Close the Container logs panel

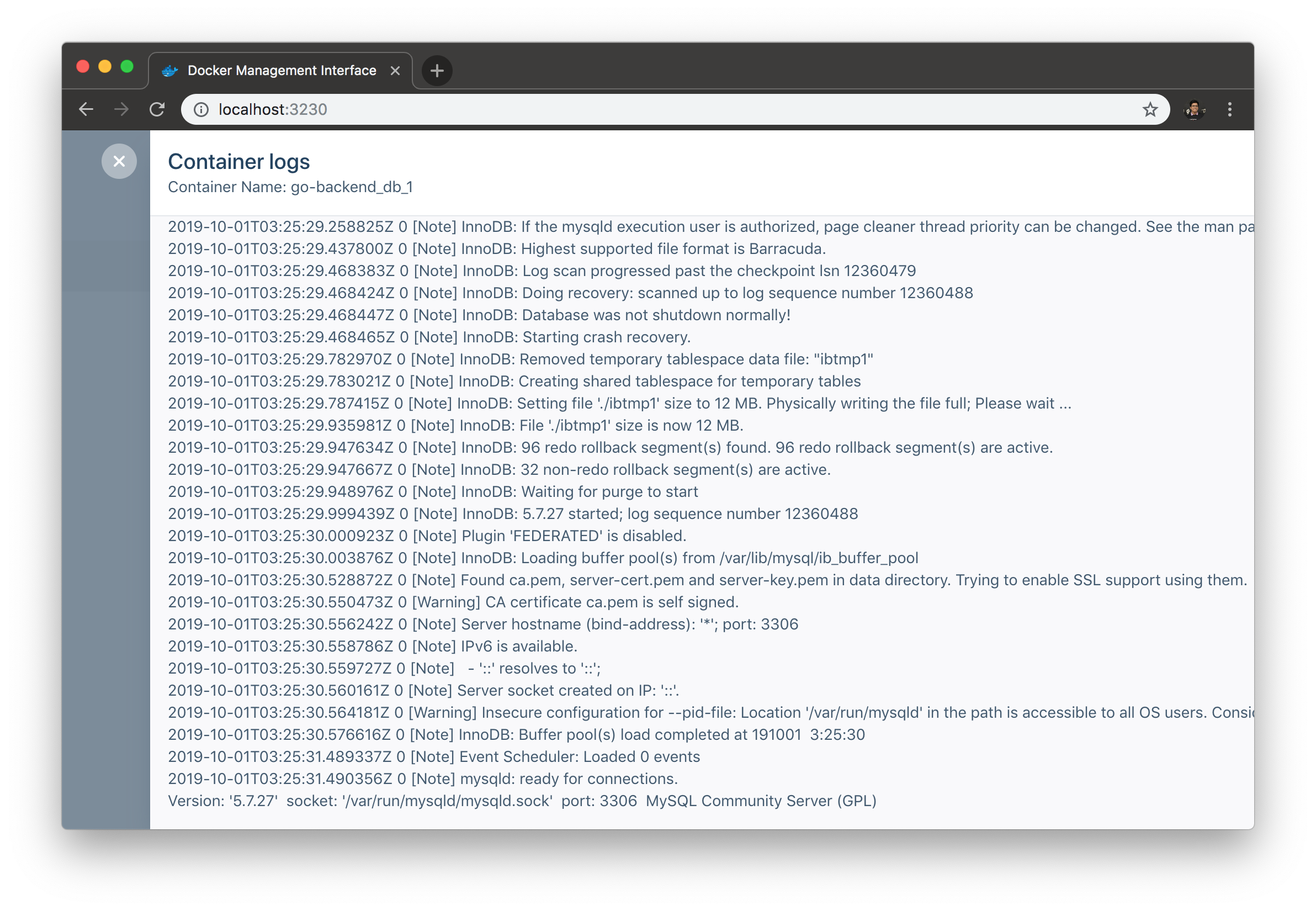click(x=119, y=162)
